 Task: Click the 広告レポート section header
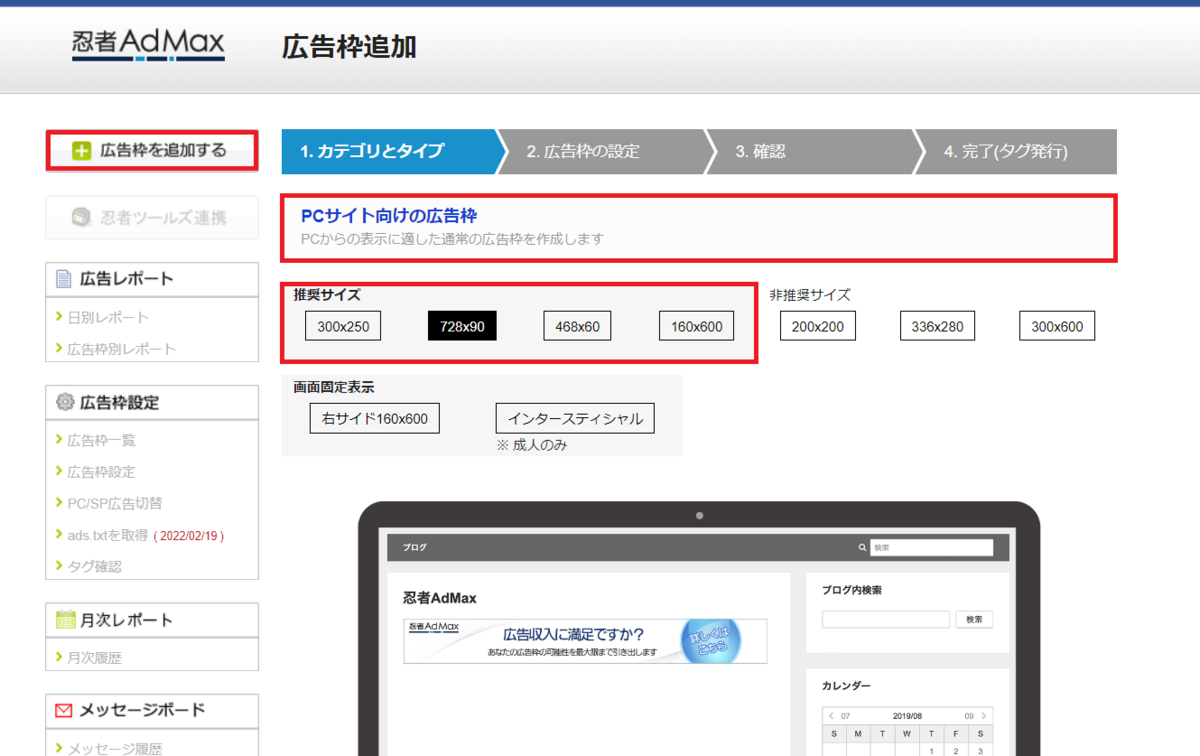152,279
